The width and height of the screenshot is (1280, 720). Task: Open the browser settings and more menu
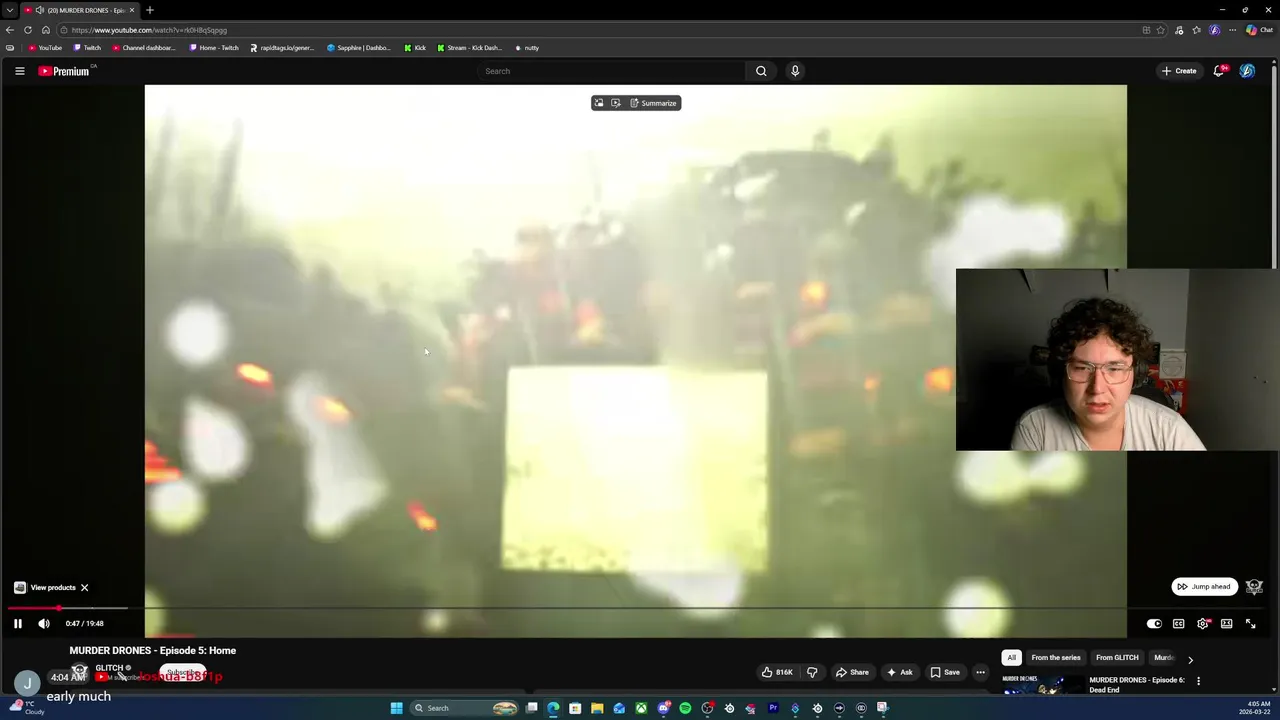(1233, 30)
